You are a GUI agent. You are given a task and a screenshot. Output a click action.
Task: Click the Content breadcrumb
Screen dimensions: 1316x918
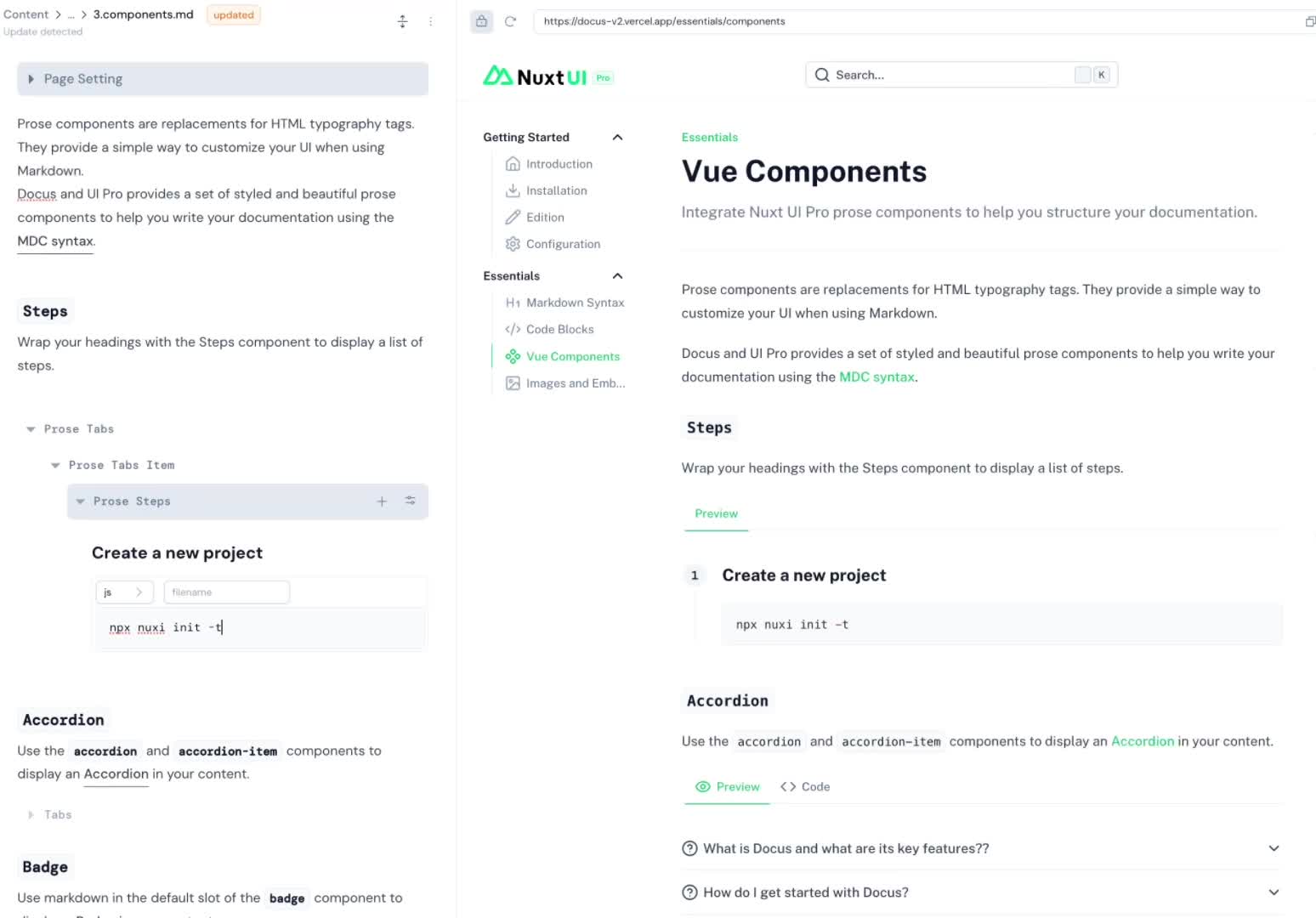pyautogui.click(x=26, y=14)
